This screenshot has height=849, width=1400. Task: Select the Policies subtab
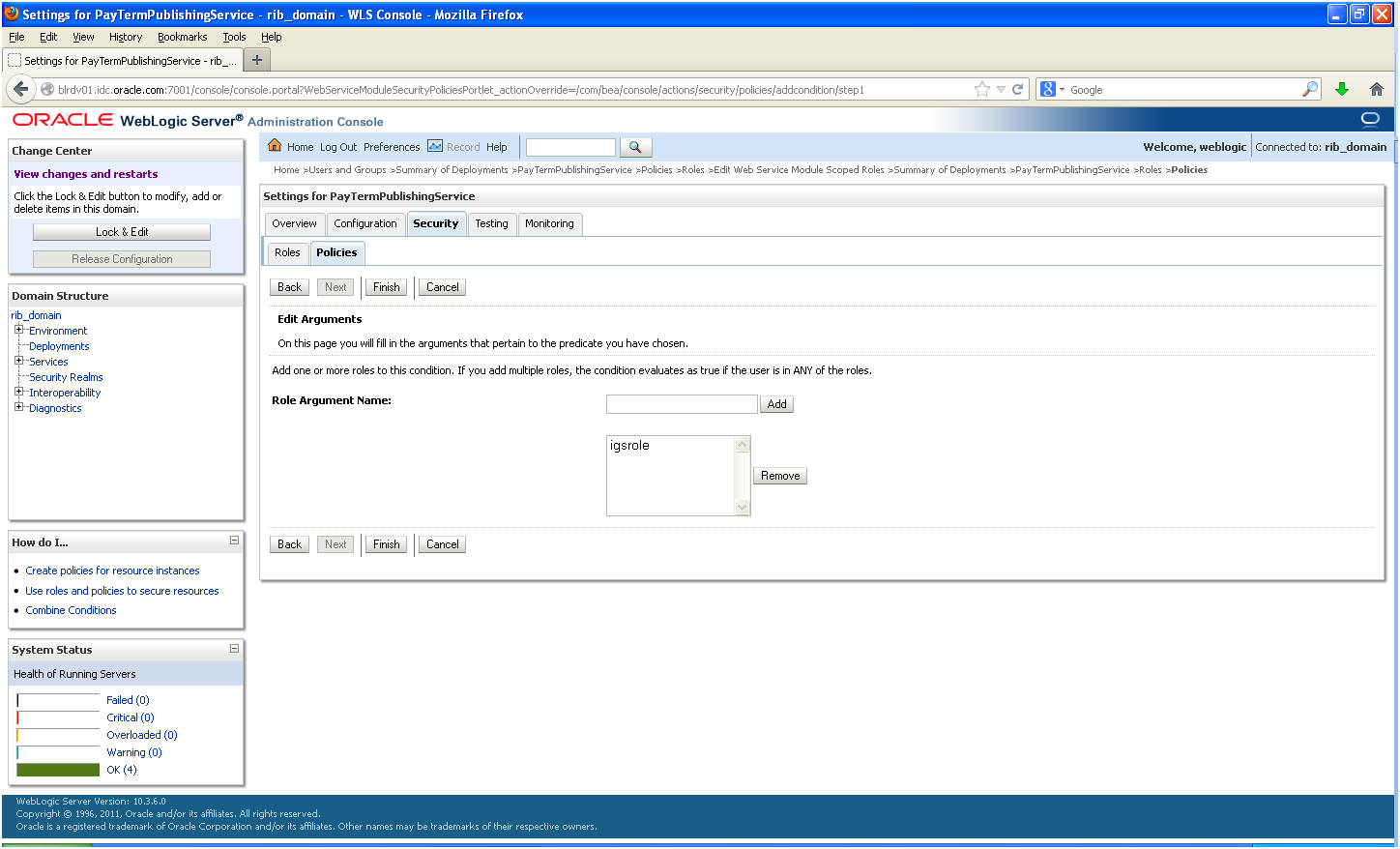[336, 252]
